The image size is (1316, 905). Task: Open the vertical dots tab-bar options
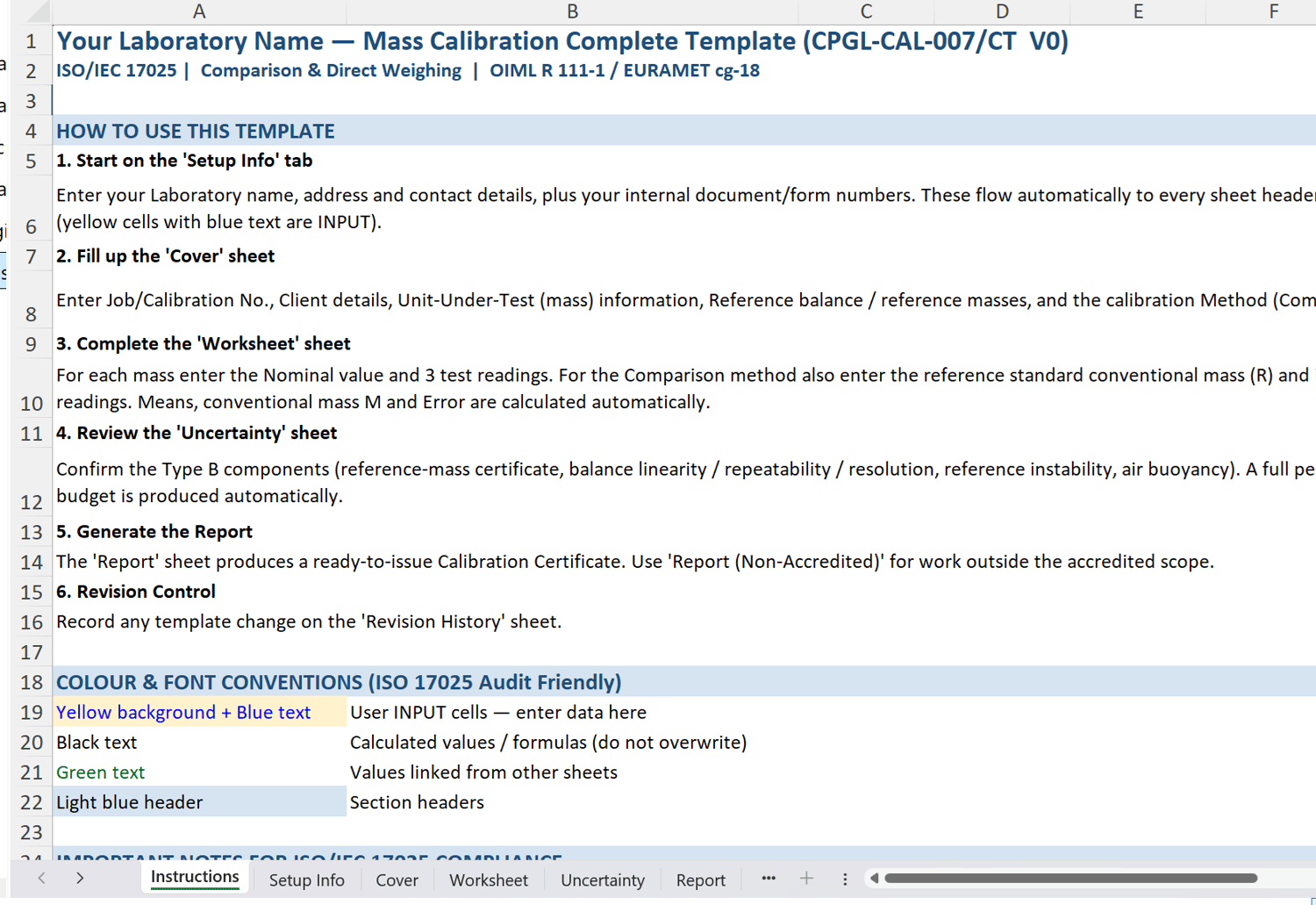click(845, 880)
